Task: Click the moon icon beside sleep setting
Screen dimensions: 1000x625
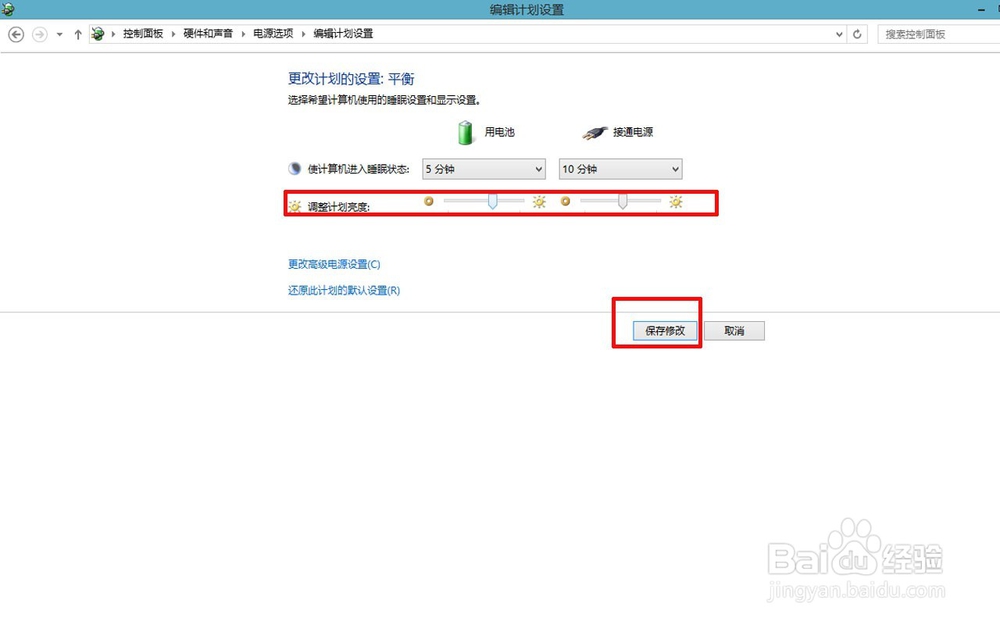Action: tap(295, 168)
